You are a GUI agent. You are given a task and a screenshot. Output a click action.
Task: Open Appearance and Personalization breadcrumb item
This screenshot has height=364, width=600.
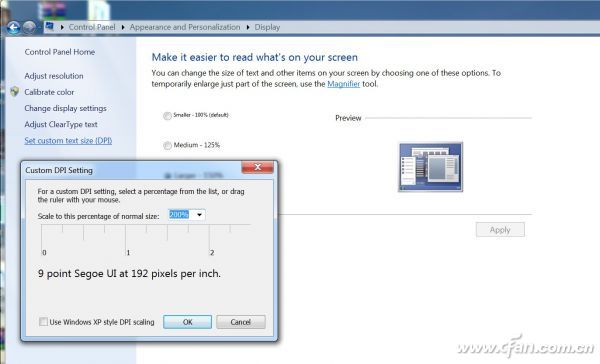coord(185,27)
